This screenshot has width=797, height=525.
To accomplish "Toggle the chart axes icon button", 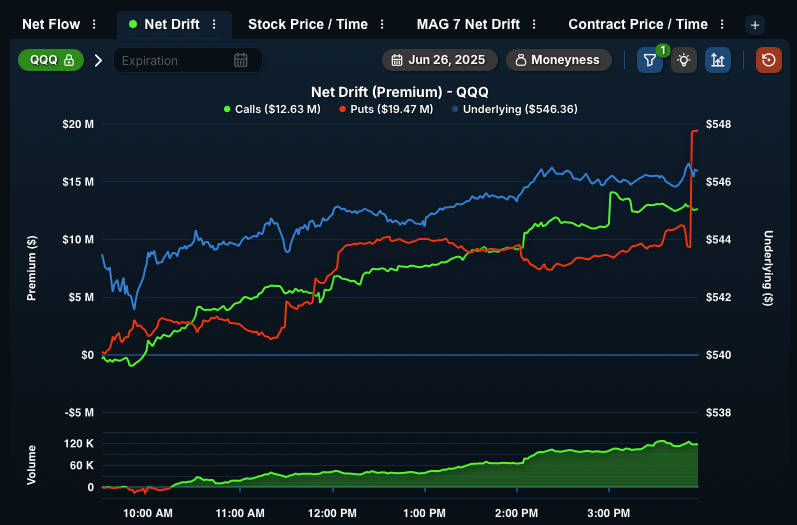I will [718, 60].
